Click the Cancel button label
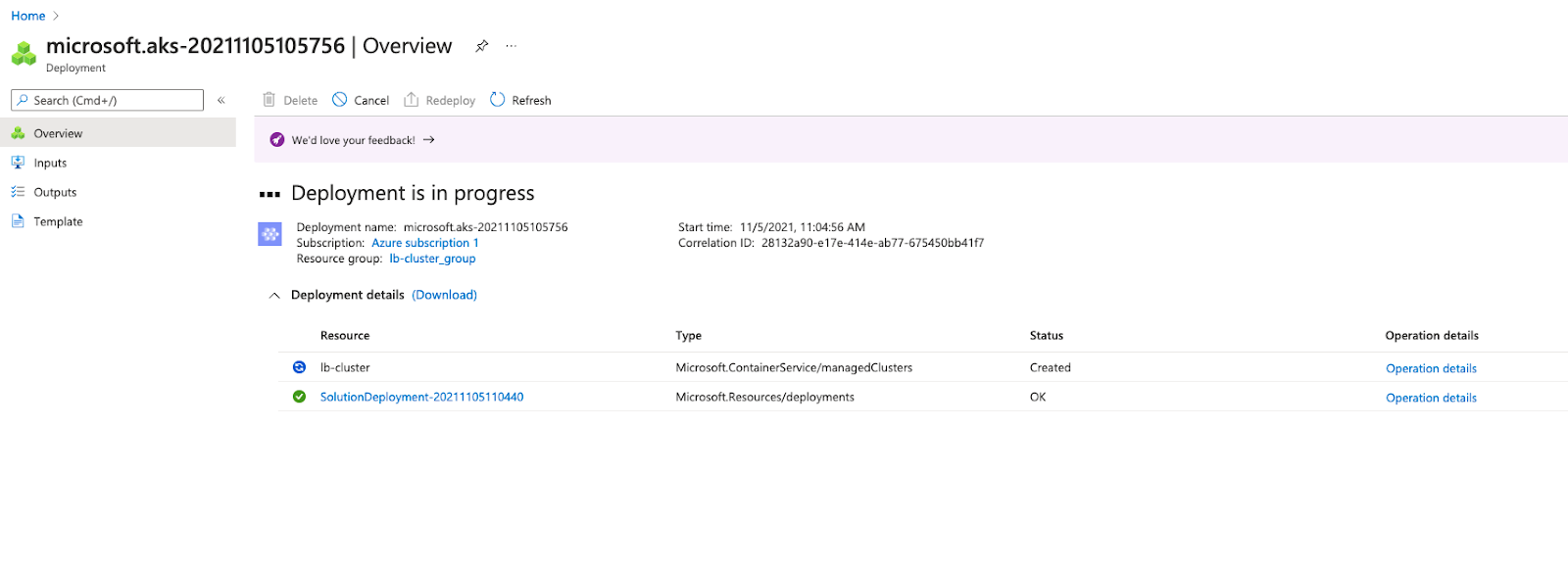This screenshot has width=1568, height=569. [371, 100]
